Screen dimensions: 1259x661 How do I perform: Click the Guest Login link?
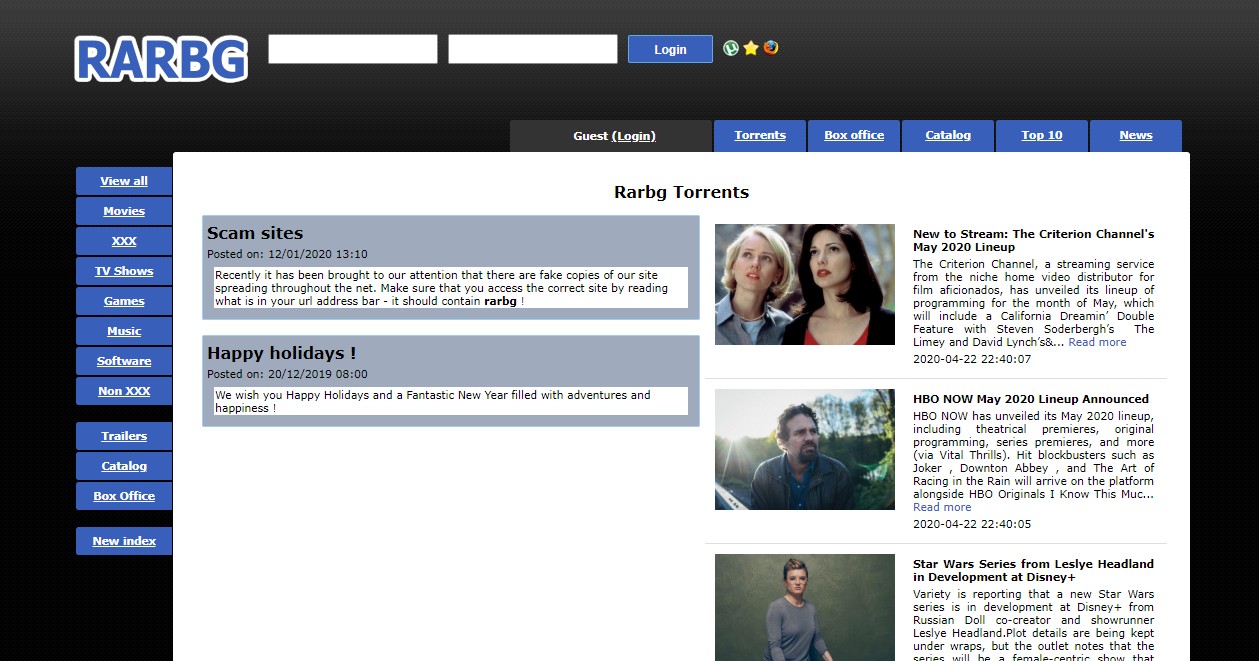(x=633, y=136)
